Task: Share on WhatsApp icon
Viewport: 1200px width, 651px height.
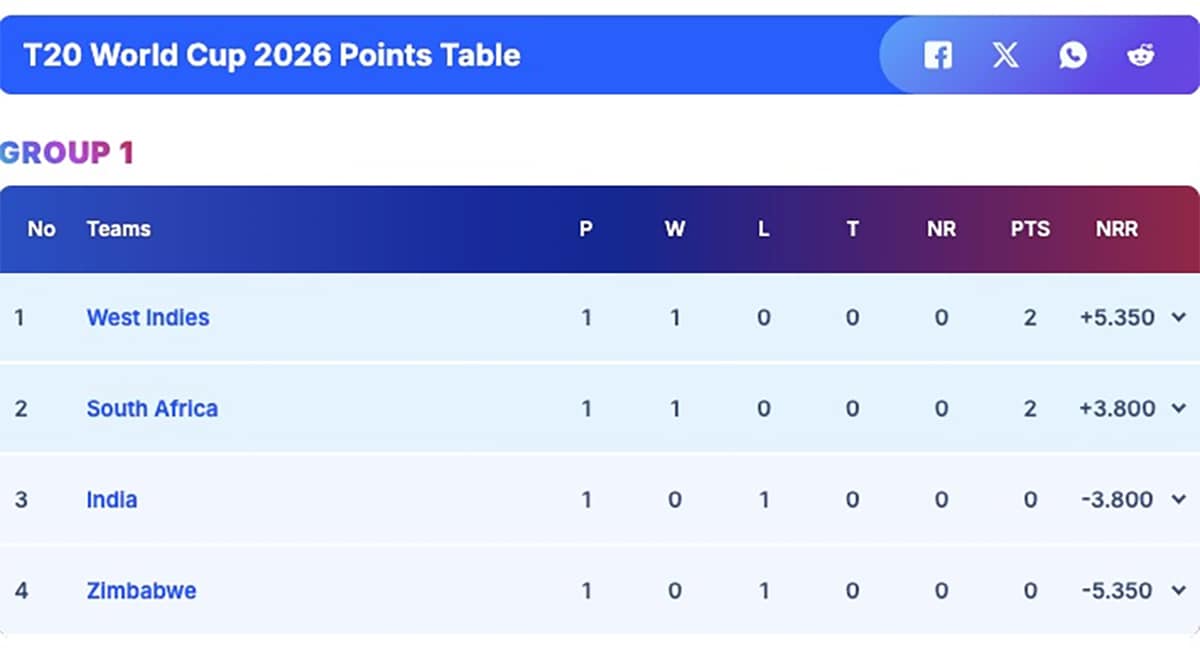Action: click(1073, 55)
